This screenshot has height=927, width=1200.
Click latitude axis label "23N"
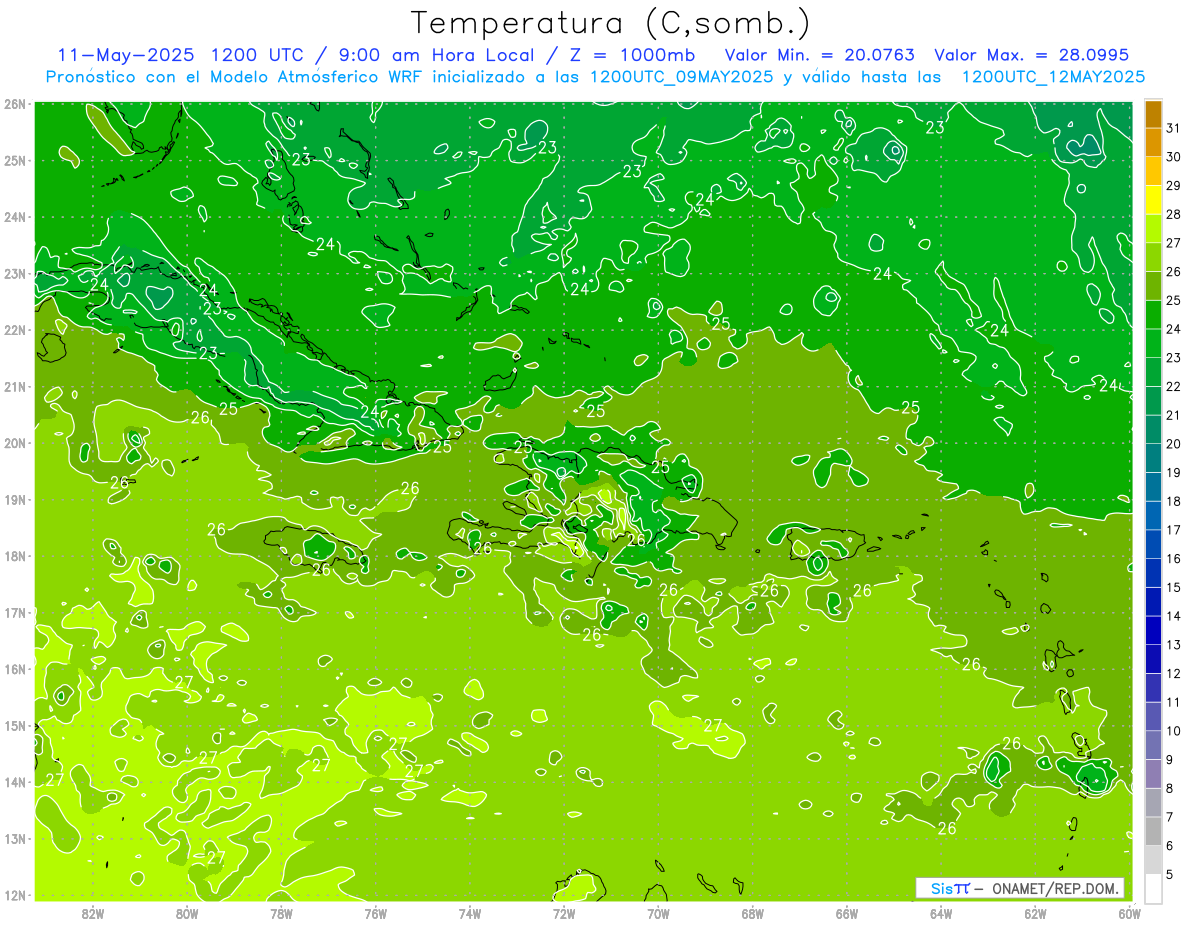tap(15, 273)
